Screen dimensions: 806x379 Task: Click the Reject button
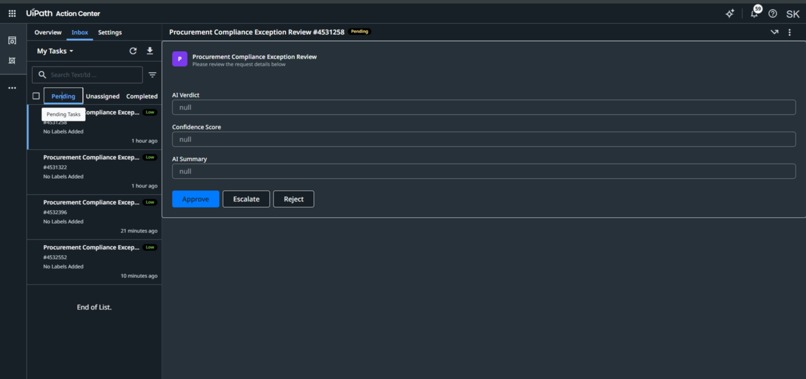294,199
